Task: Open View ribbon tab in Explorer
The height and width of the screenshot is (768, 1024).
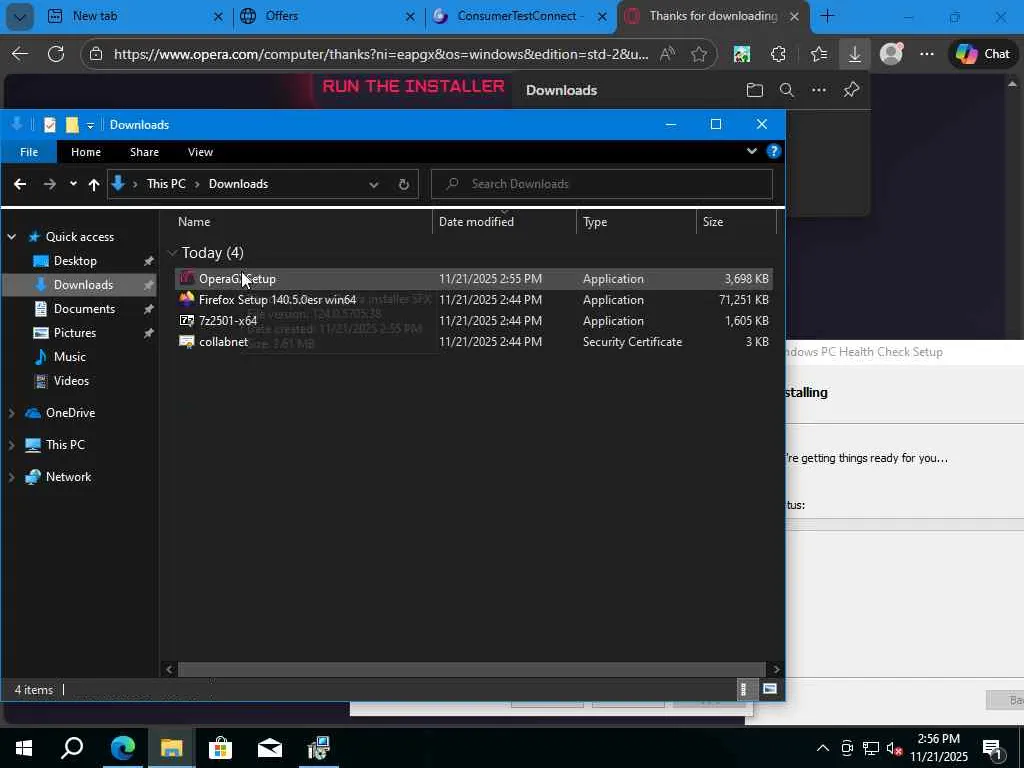Action: pyautogui.click(x=200, y=152)
